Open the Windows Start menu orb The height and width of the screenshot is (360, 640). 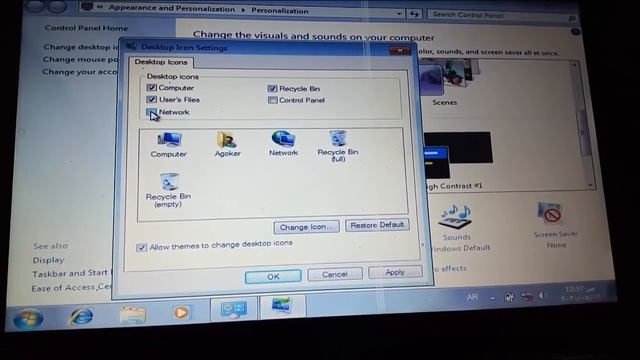28,318
